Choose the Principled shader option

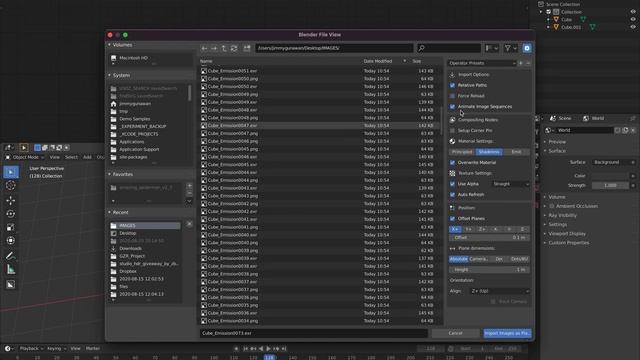coord(462,152)
